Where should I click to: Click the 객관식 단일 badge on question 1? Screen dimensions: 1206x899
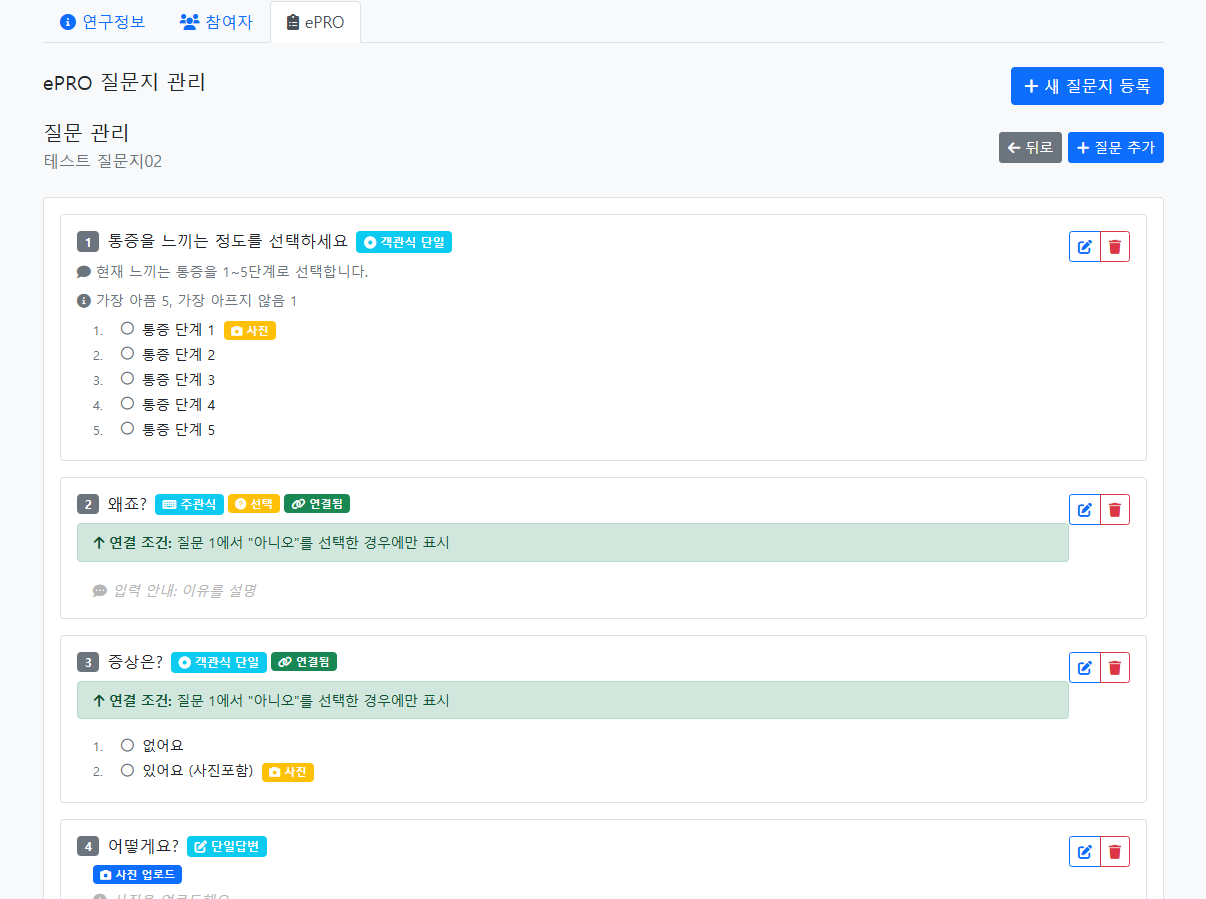click(403, 241)
